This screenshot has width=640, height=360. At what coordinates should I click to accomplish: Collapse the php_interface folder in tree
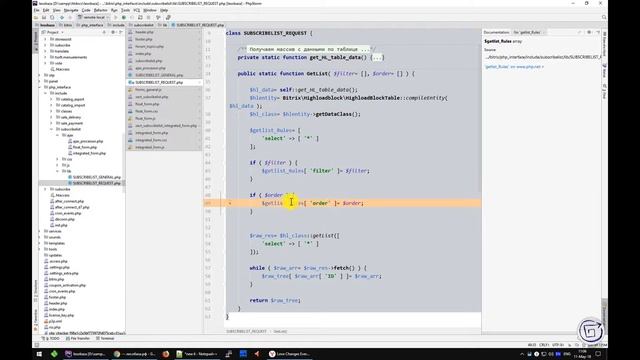(x=40, y=87)
